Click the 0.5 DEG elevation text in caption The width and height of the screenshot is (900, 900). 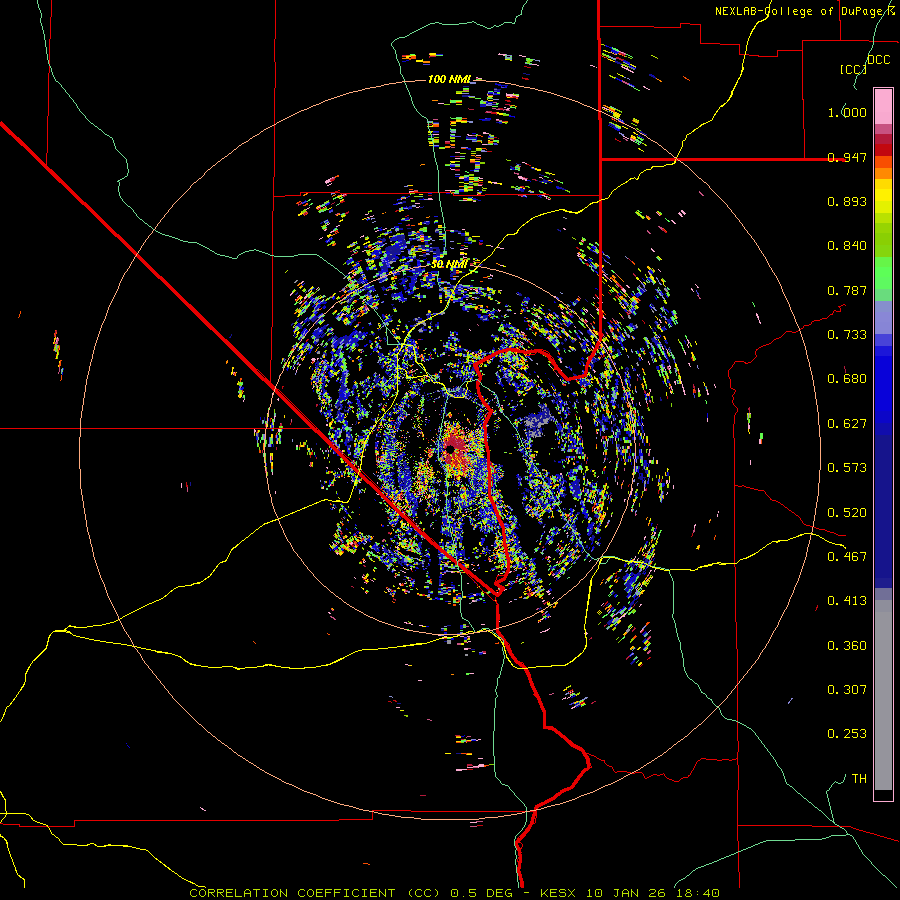click(482, 893)
